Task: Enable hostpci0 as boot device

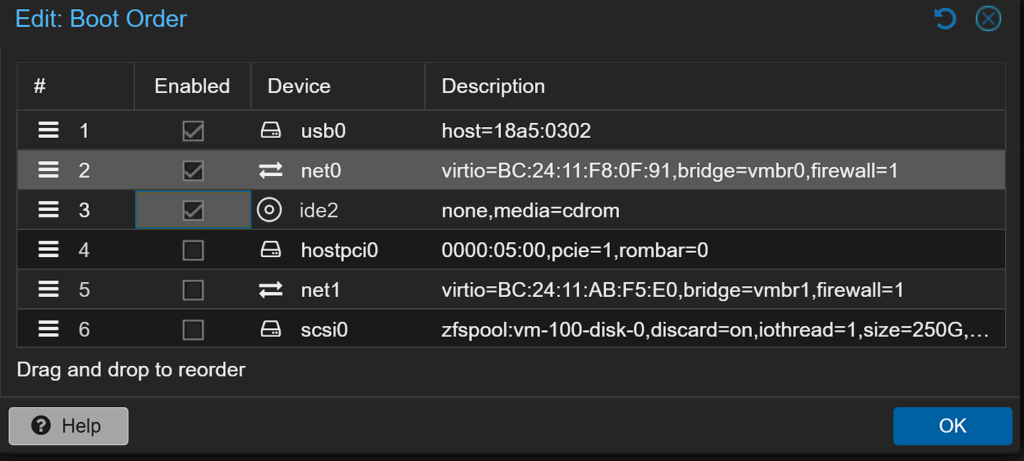Action: tap(193, 250)
